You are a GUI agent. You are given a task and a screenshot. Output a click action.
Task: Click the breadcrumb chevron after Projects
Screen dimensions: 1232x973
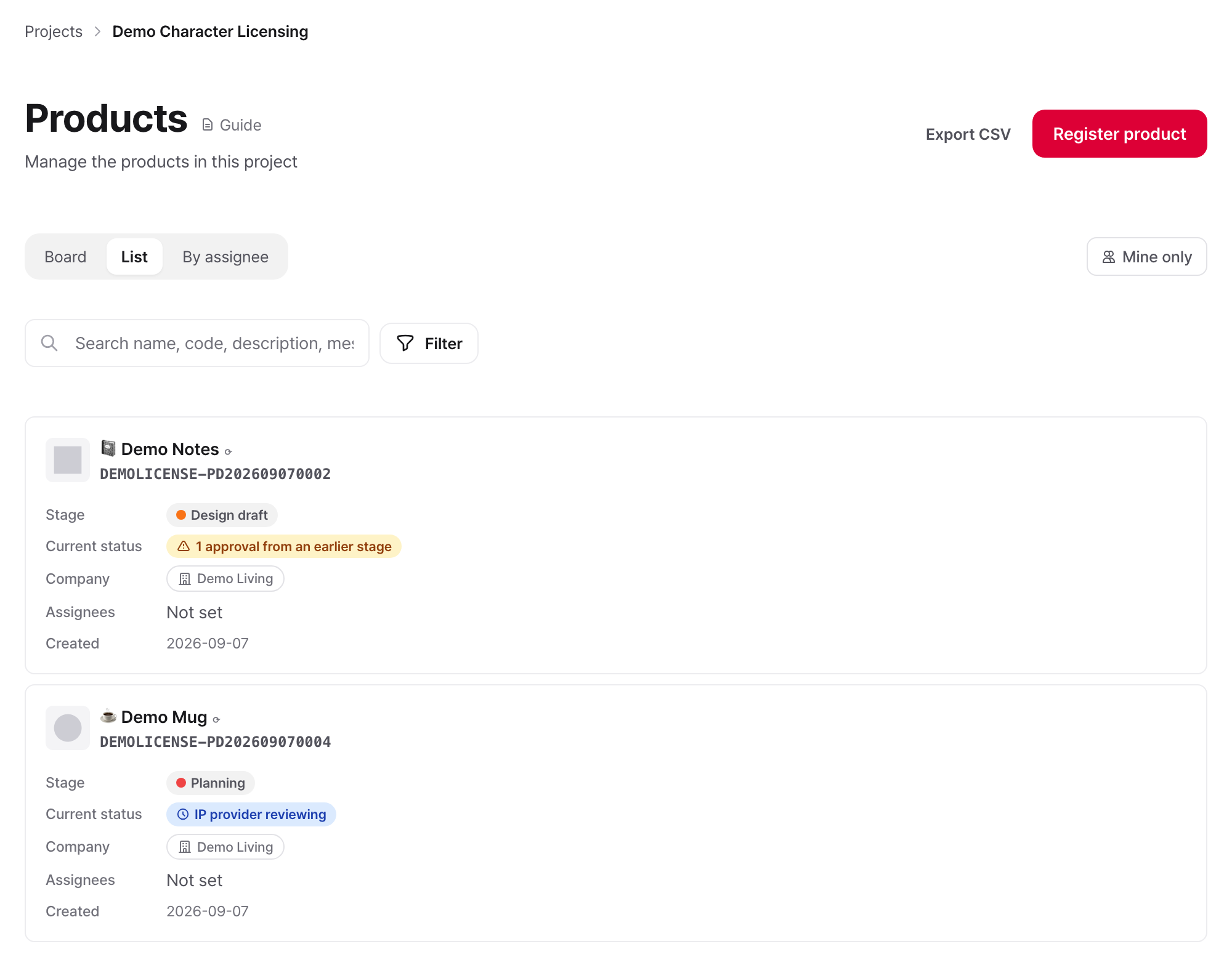pyautogui.click(x=97, y=31)
